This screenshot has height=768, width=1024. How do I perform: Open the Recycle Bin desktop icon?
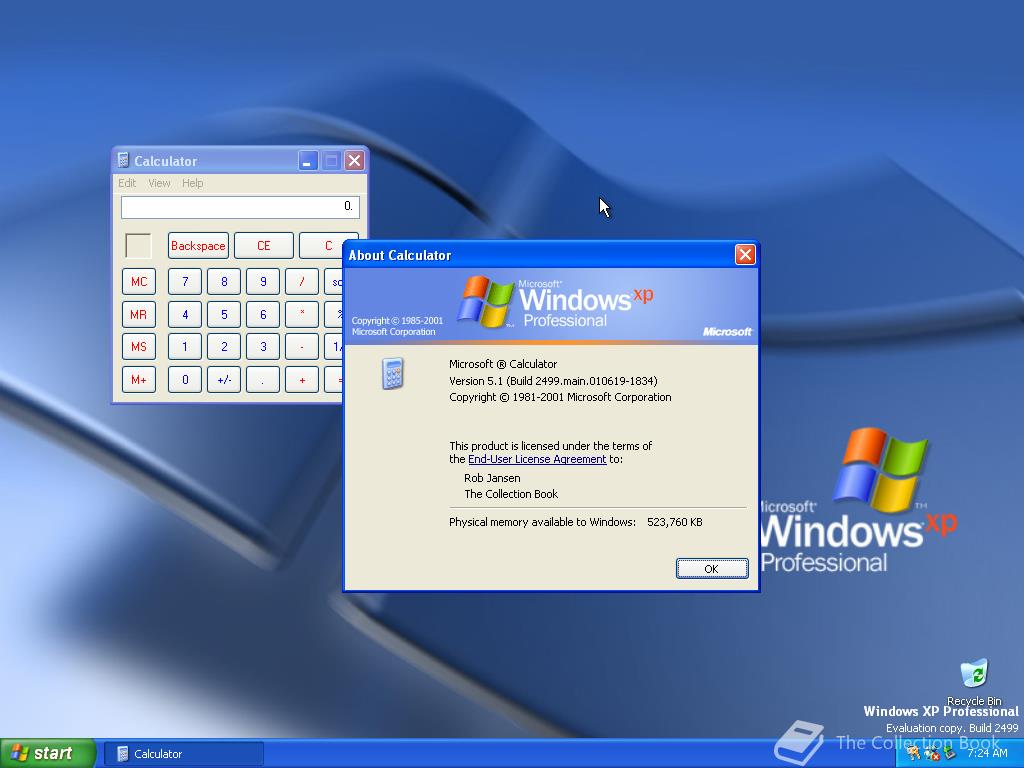pyautogui.click(x=974, y=681)
